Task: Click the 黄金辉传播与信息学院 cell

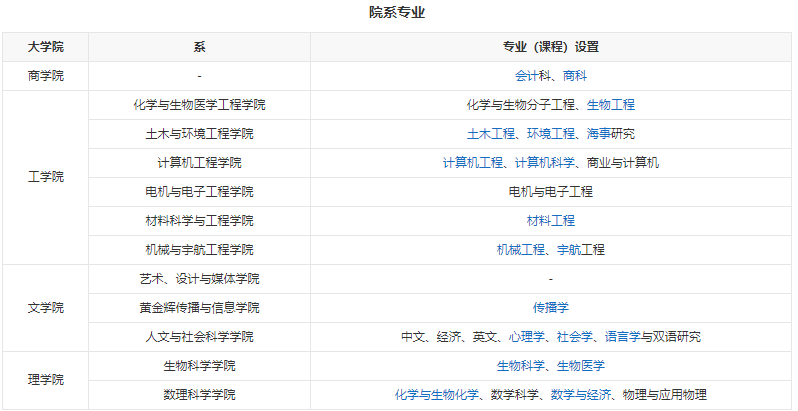Action: (200, 308)
